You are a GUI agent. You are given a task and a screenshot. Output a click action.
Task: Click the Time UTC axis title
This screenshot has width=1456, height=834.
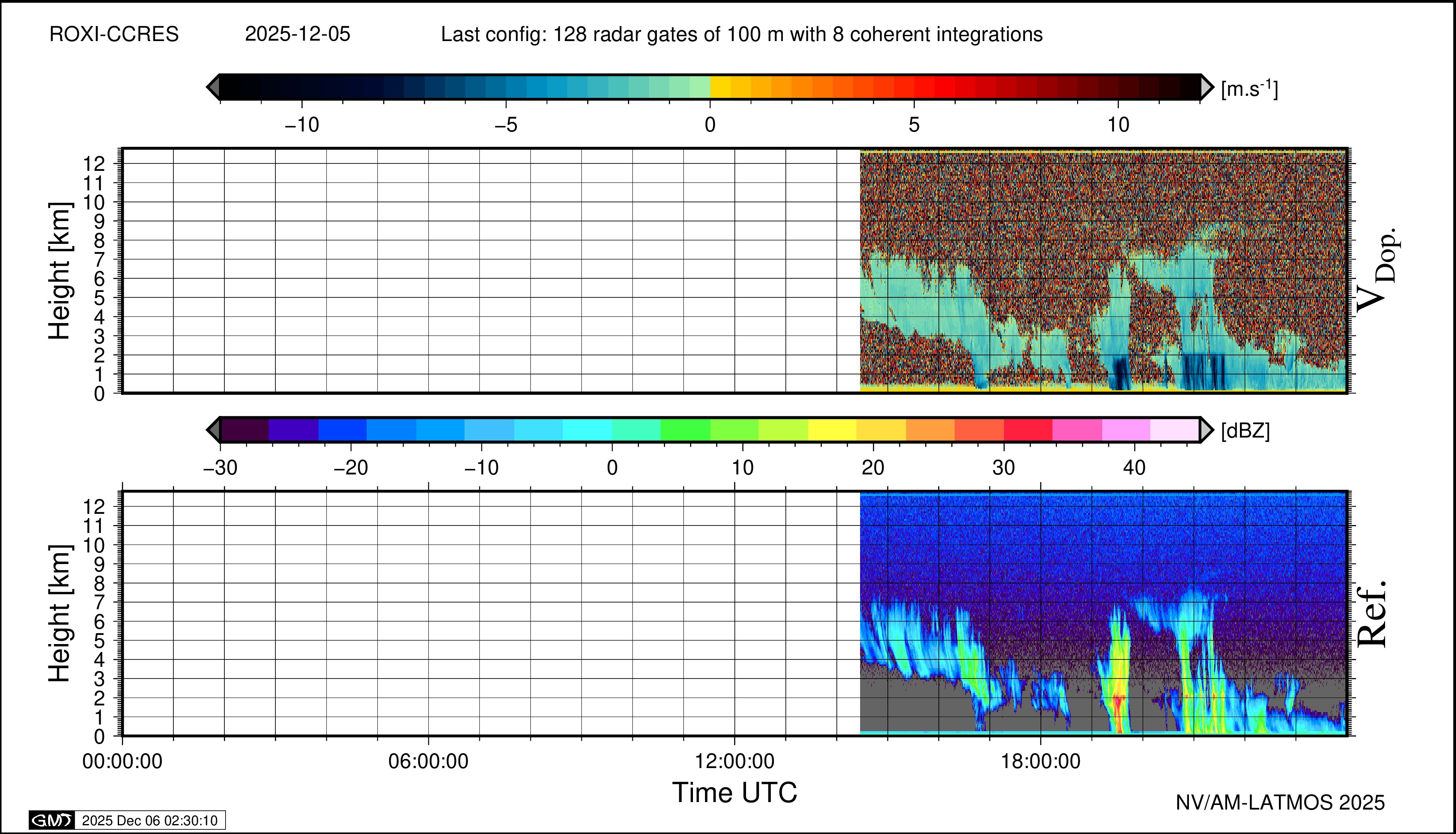point(734,793)
